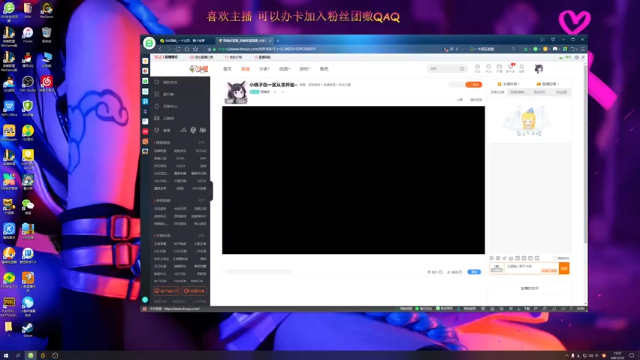Viewport: 640px width, 360px height.
Task: Open 鱼吧 in Douyu navigation
Action: click(324, 69)
